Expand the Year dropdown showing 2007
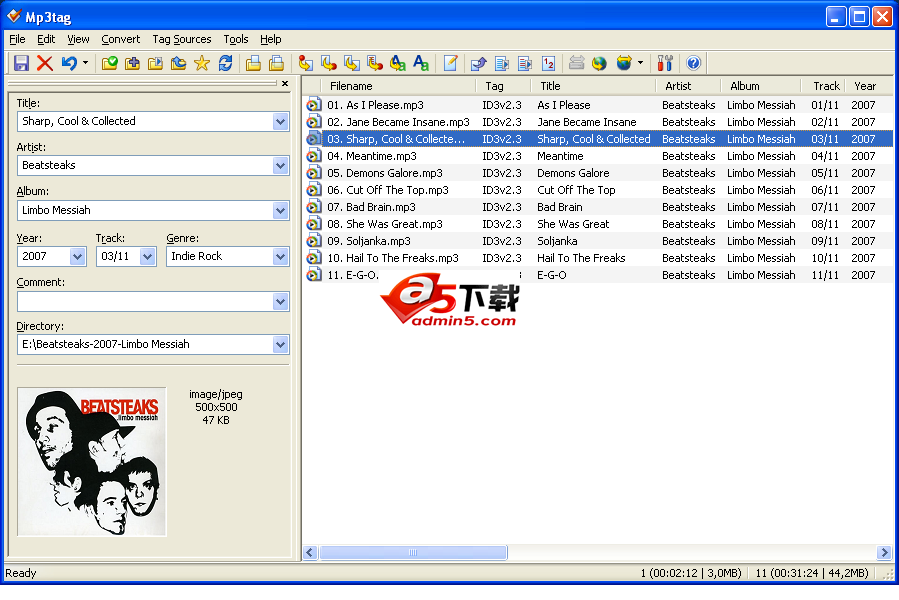The height and width of the screenshot is (600, 899). [x=78, y=256]
